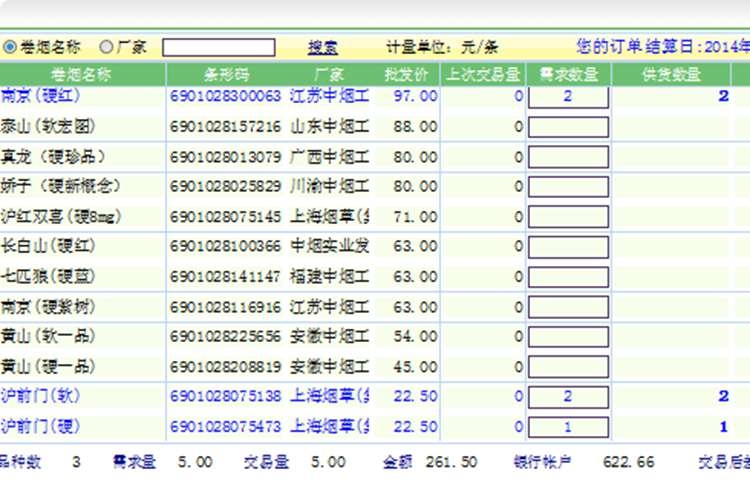Click barcode 6901028157216
The height and width of the screenshot is (487, 750).
click(x=225, y=127)
